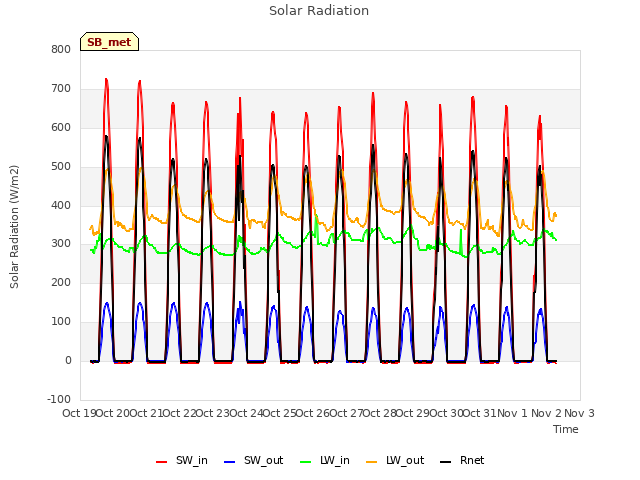Toggle the SW_out legend entry
640x480 pixels.
(x=253, y=460)
